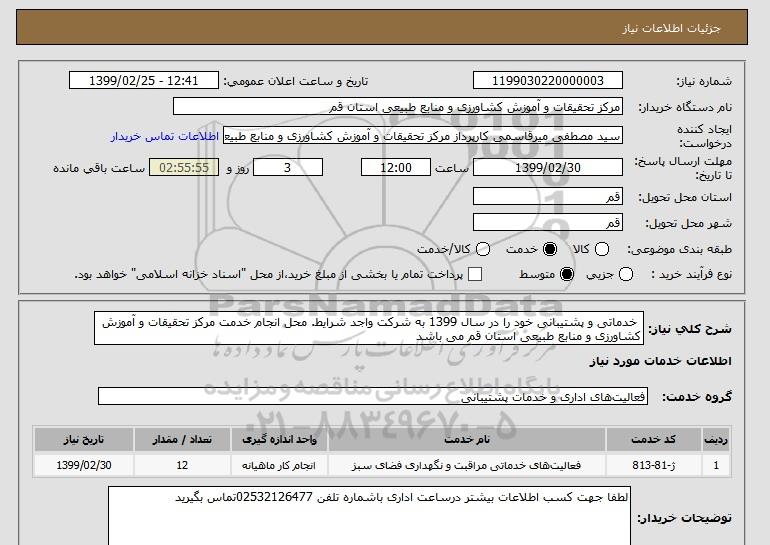
Task: Click table date cell 1399/02/30
Action: pos(83,465)
